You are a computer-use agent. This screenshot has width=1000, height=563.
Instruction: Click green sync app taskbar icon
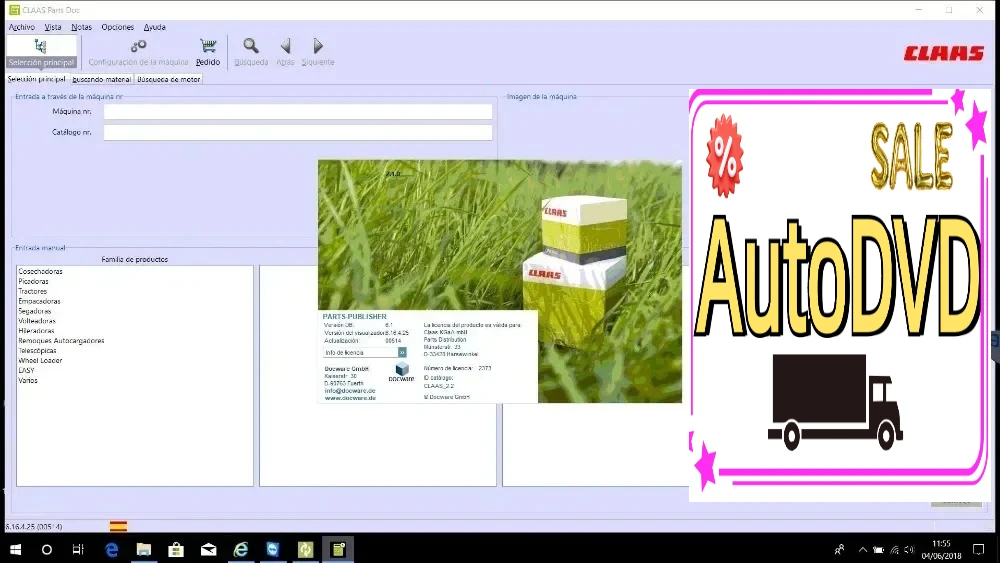[305, 549]
